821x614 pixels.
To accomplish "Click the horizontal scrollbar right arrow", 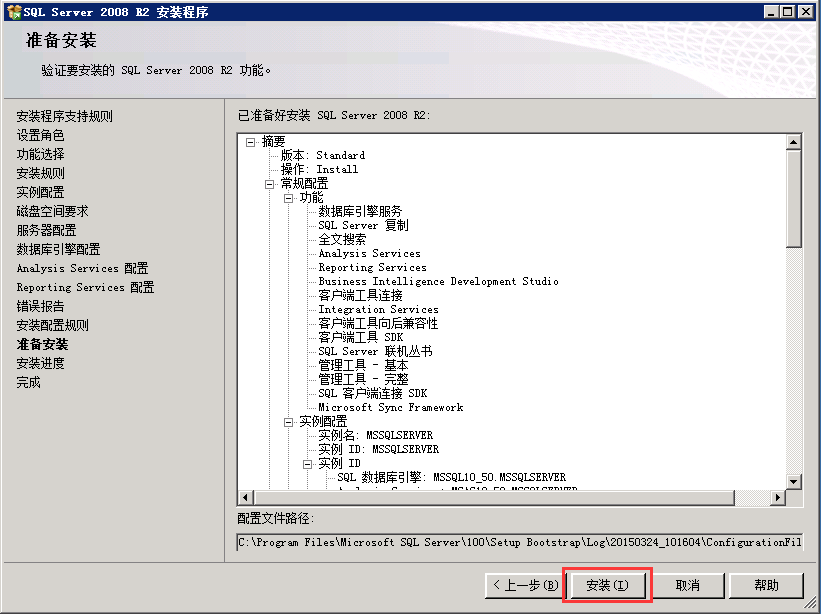I will click(778, 497).
